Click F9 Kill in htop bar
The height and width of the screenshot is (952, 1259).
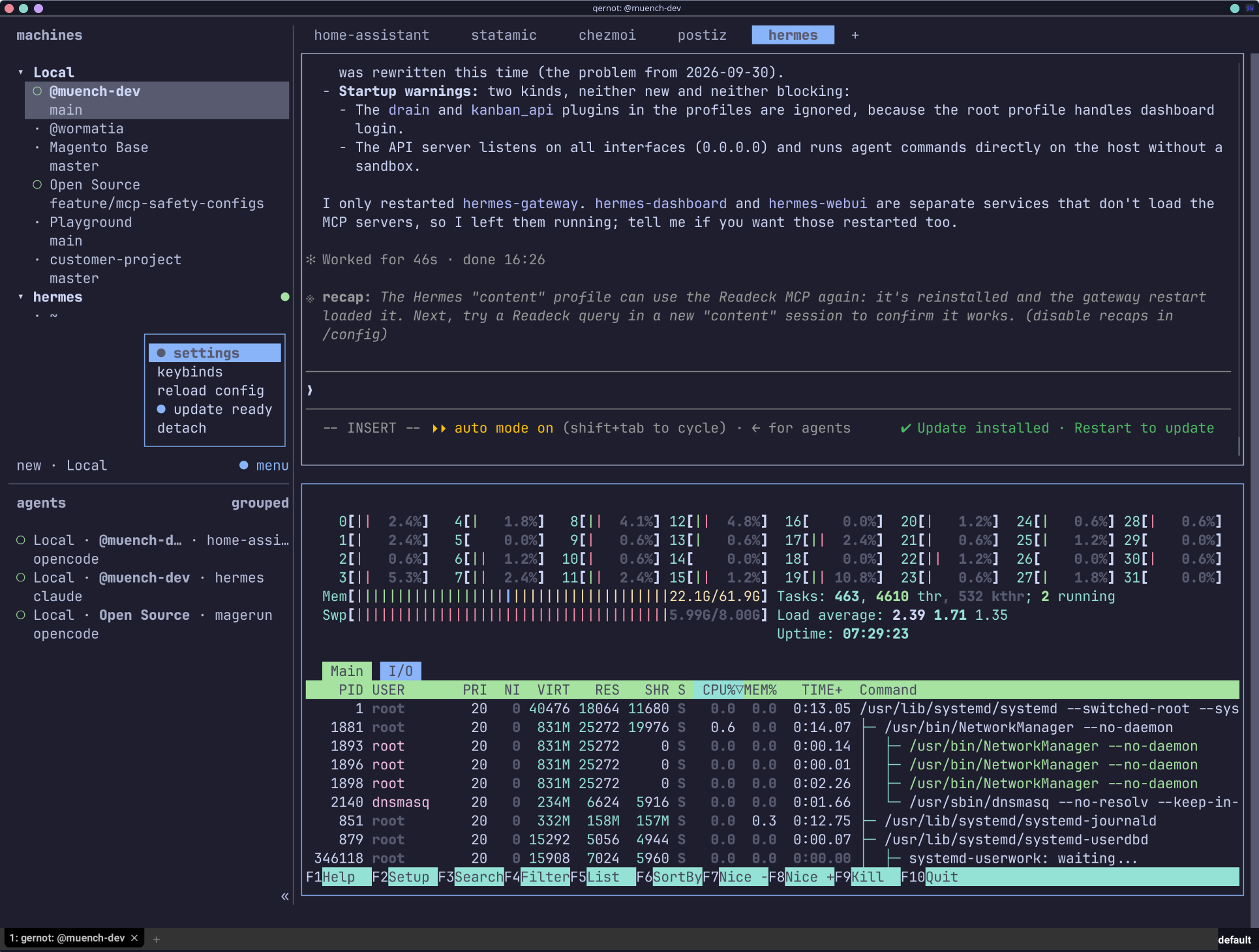coord(867,877)
